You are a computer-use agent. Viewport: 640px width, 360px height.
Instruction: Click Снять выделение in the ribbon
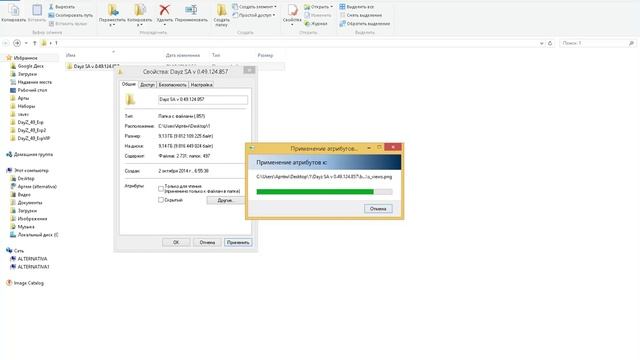click(x=361, y=15)
